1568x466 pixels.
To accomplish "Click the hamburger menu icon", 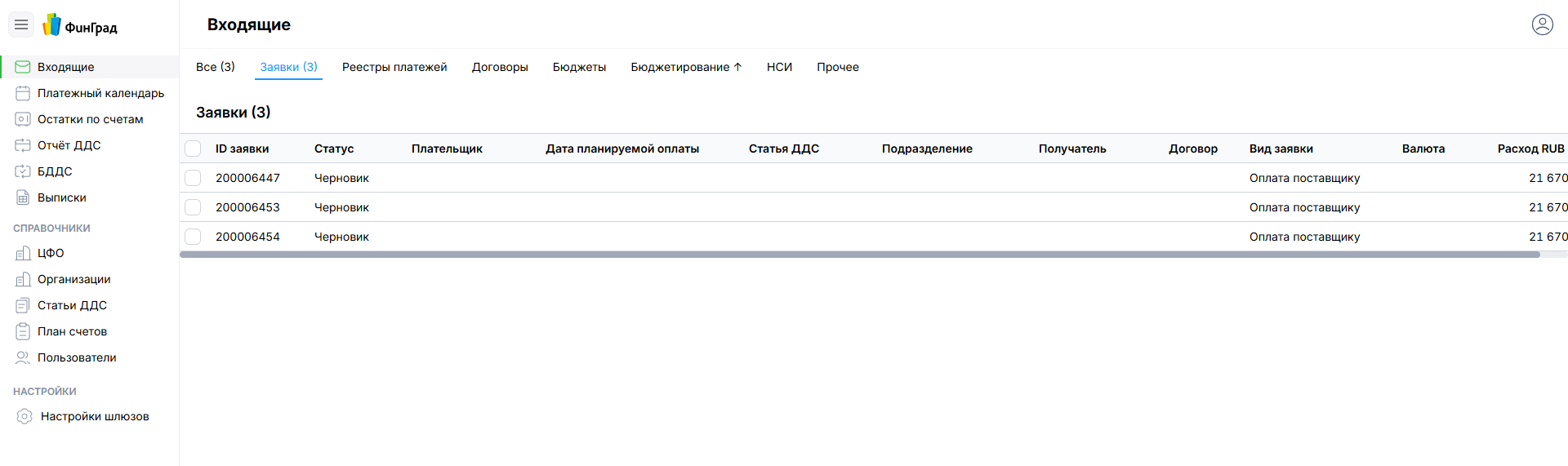I will coord(21,25).
